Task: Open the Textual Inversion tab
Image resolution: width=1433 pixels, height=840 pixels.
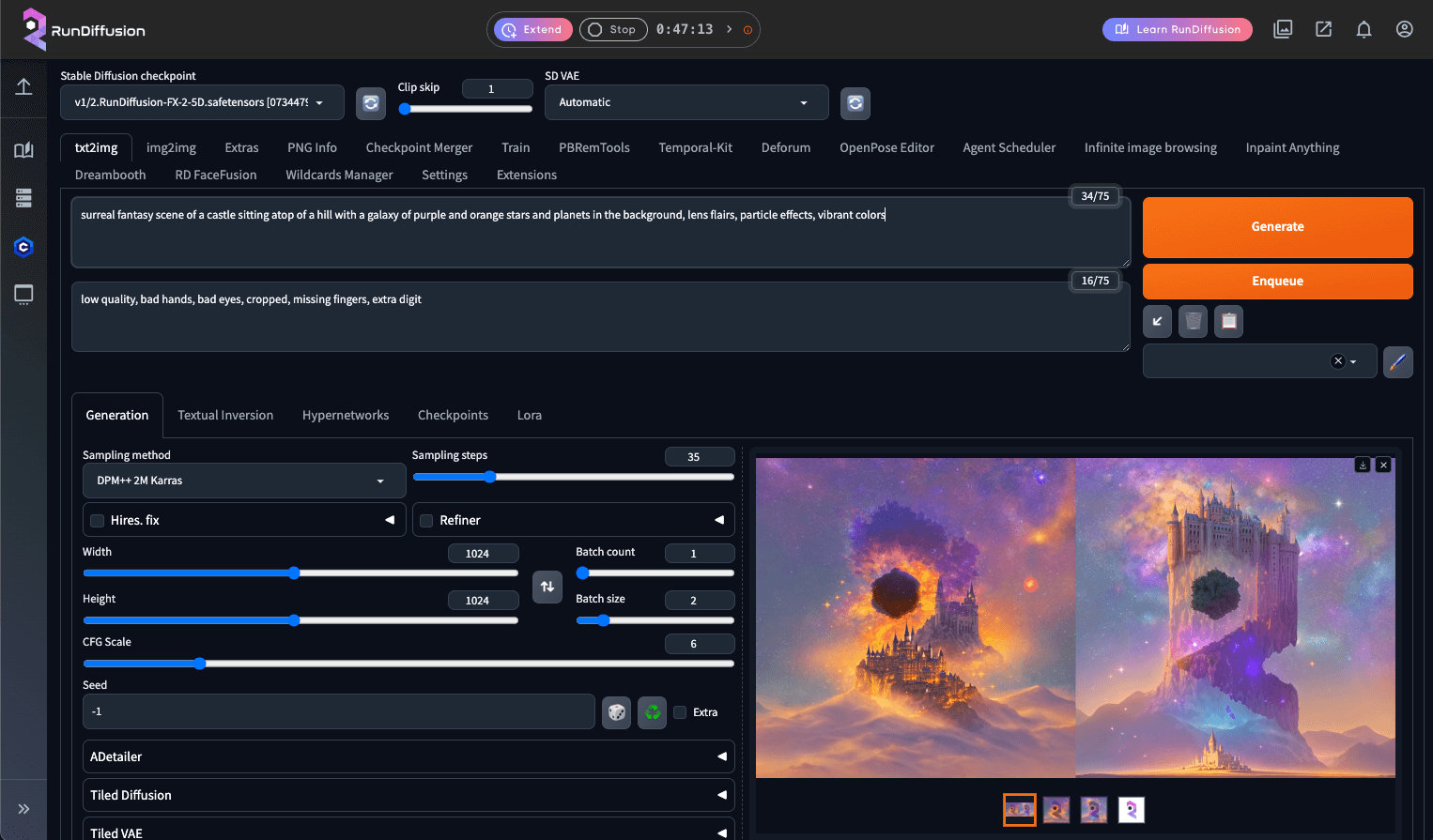Action: pos(225,415)
